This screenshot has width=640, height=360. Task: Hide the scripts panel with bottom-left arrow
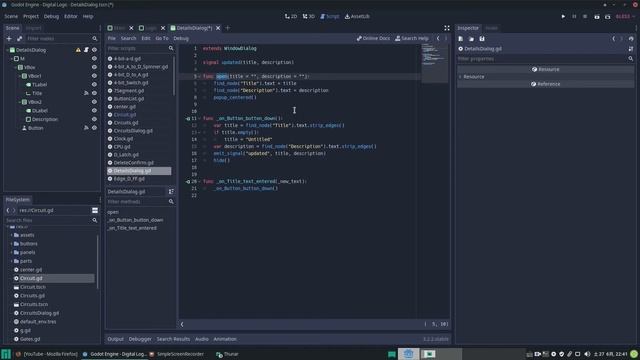pyautogui.click(x=182, y=324)
